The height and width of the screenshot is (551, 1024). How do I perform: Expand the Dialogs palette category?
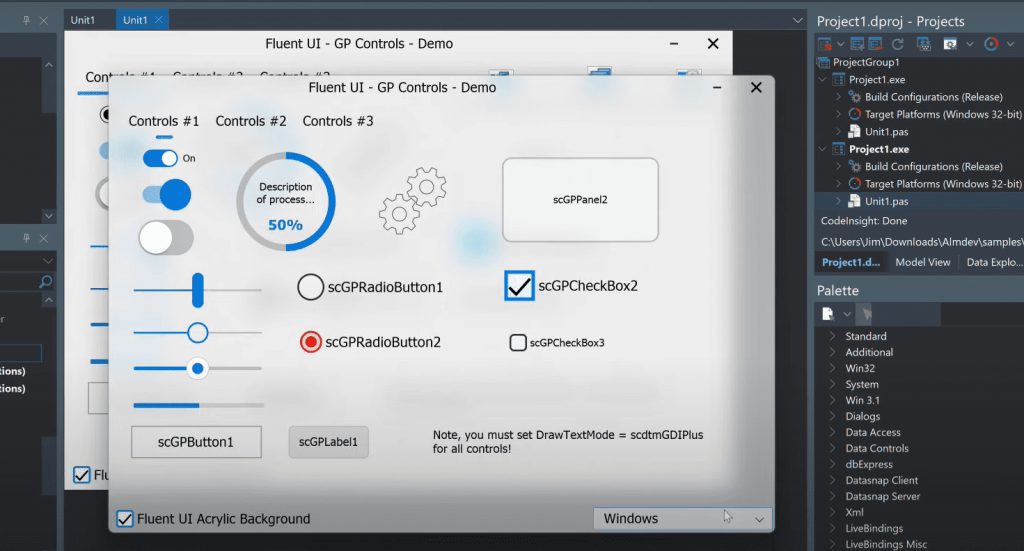832,416
